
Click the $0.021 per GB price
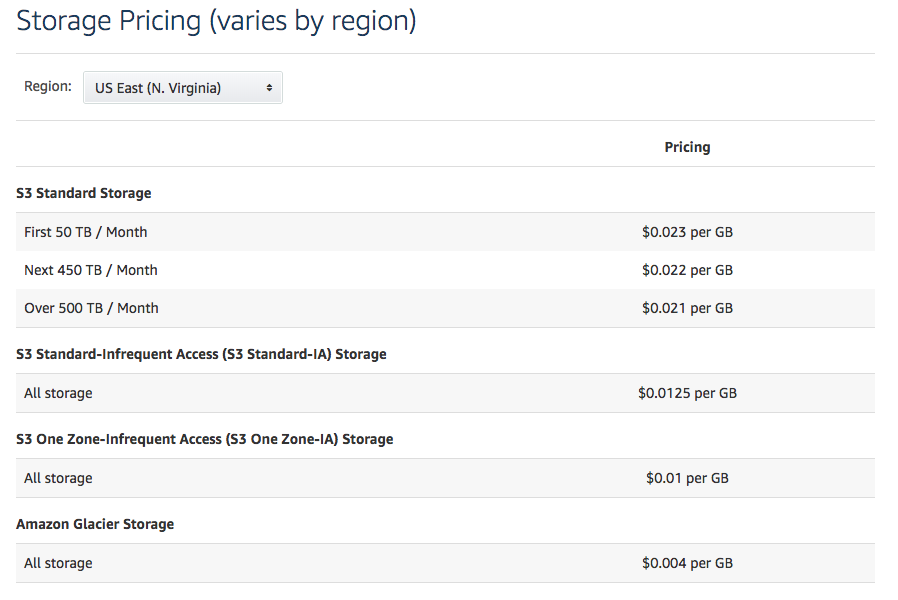coord(687,308)
